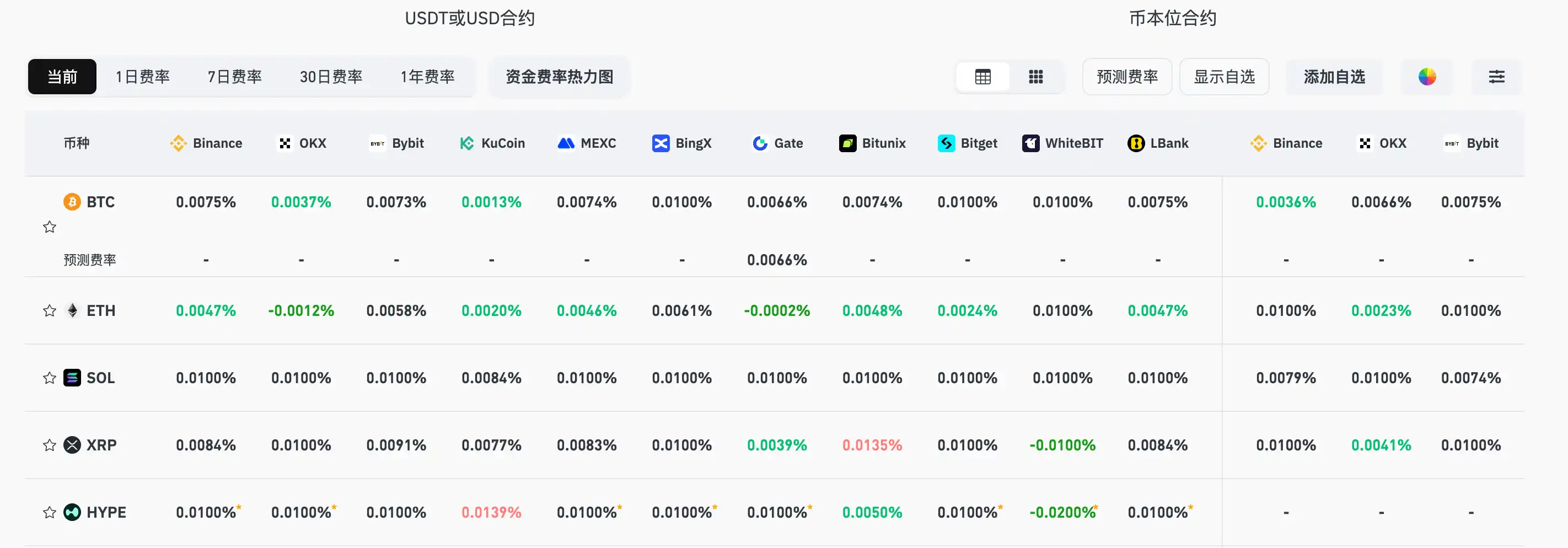This screenshot has width=1568, height=548.
Task: Click Gate predicted rate 0.0066% for BTC
Action: 777,260
